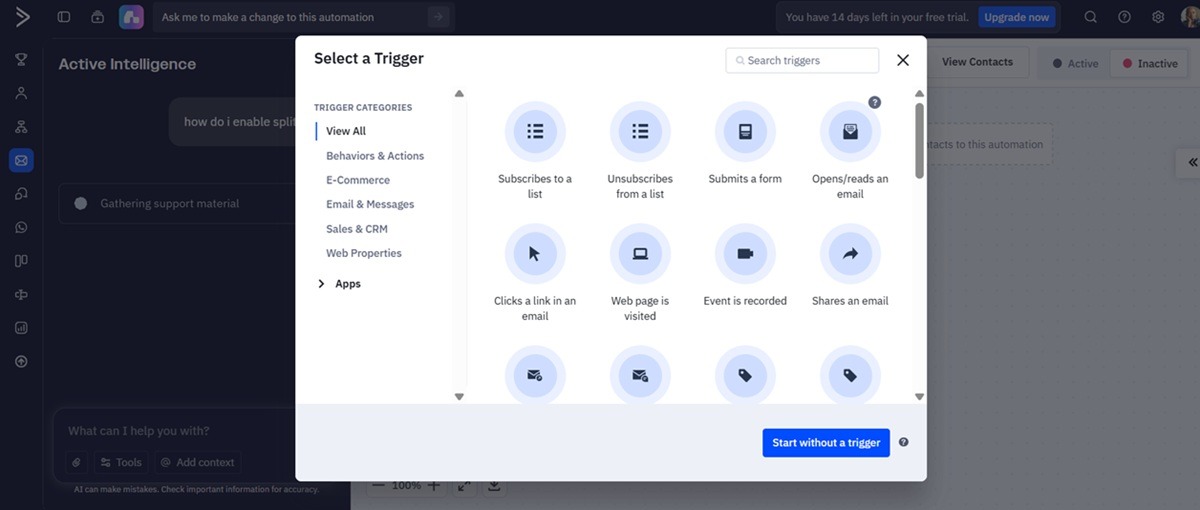Show the View All trigger category
1200x510 pixels.
[346, 131]
